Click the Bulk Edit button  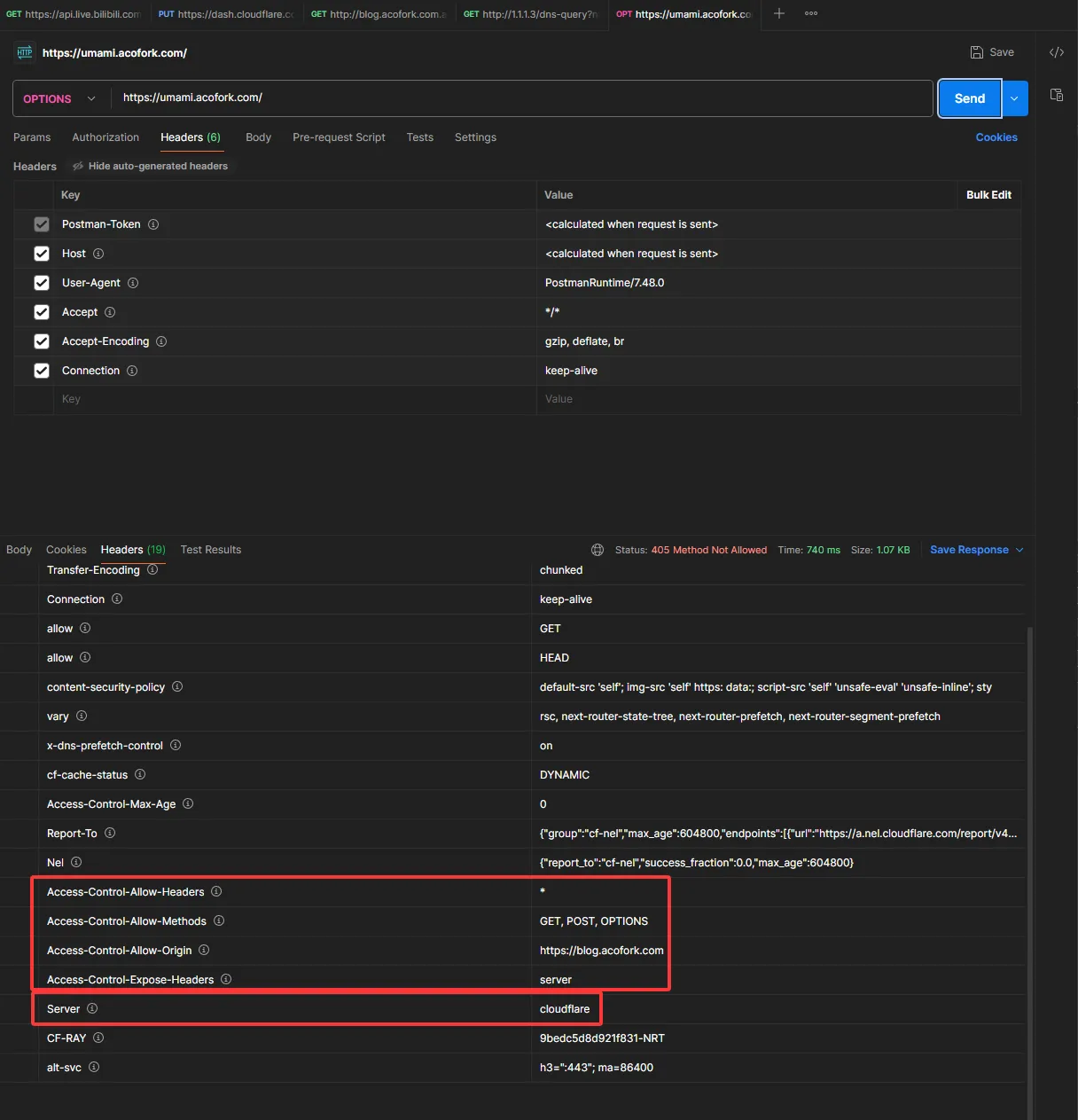988,195
